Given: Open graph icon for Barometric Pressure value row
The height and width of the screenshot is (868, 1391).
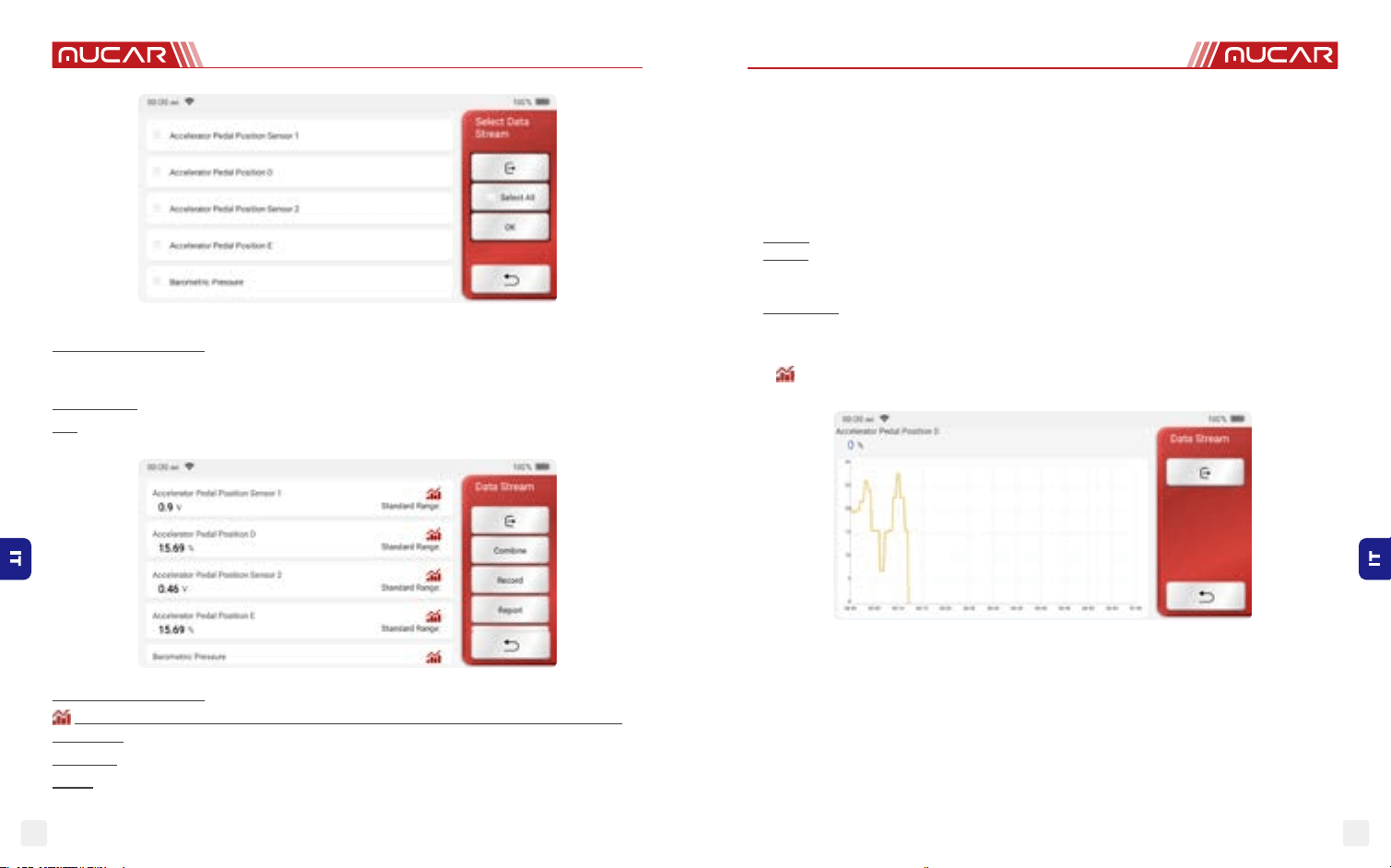Looking at the screenshot, I should 433,657.
